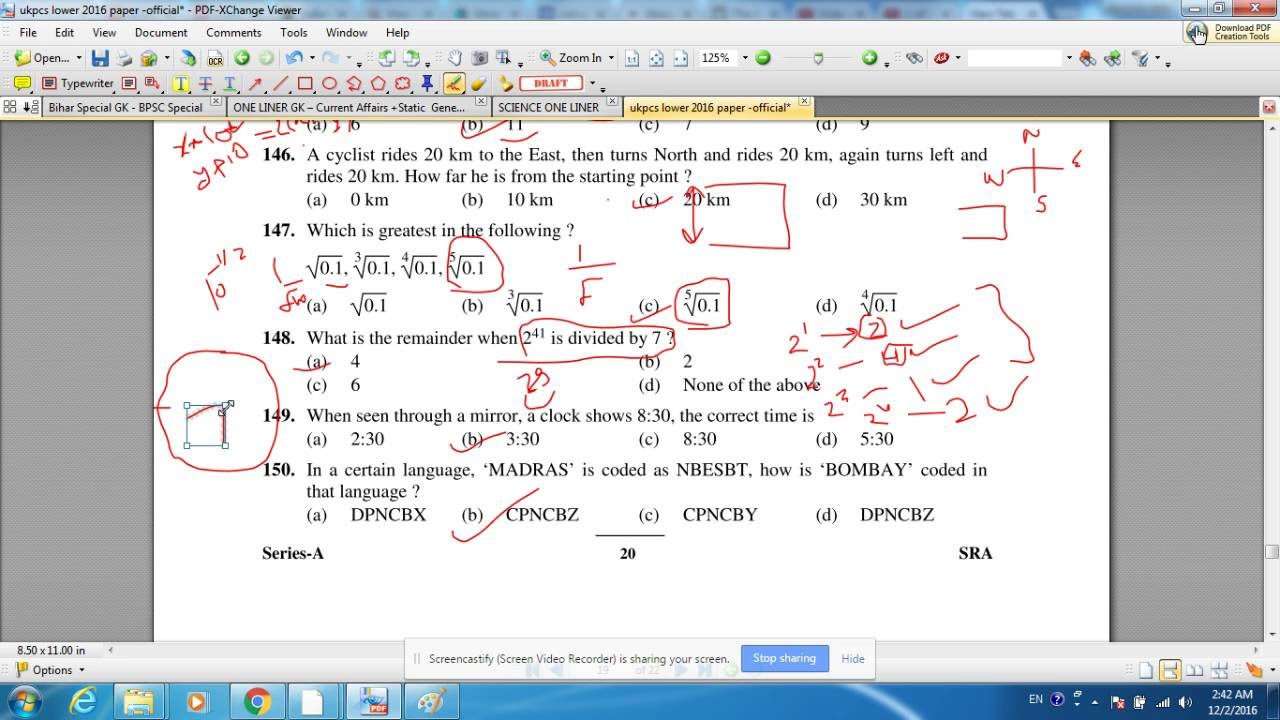Viewport: 1280px width, 720px height.
Task: Select the Sticky Note tool
Action: [22, 83]
